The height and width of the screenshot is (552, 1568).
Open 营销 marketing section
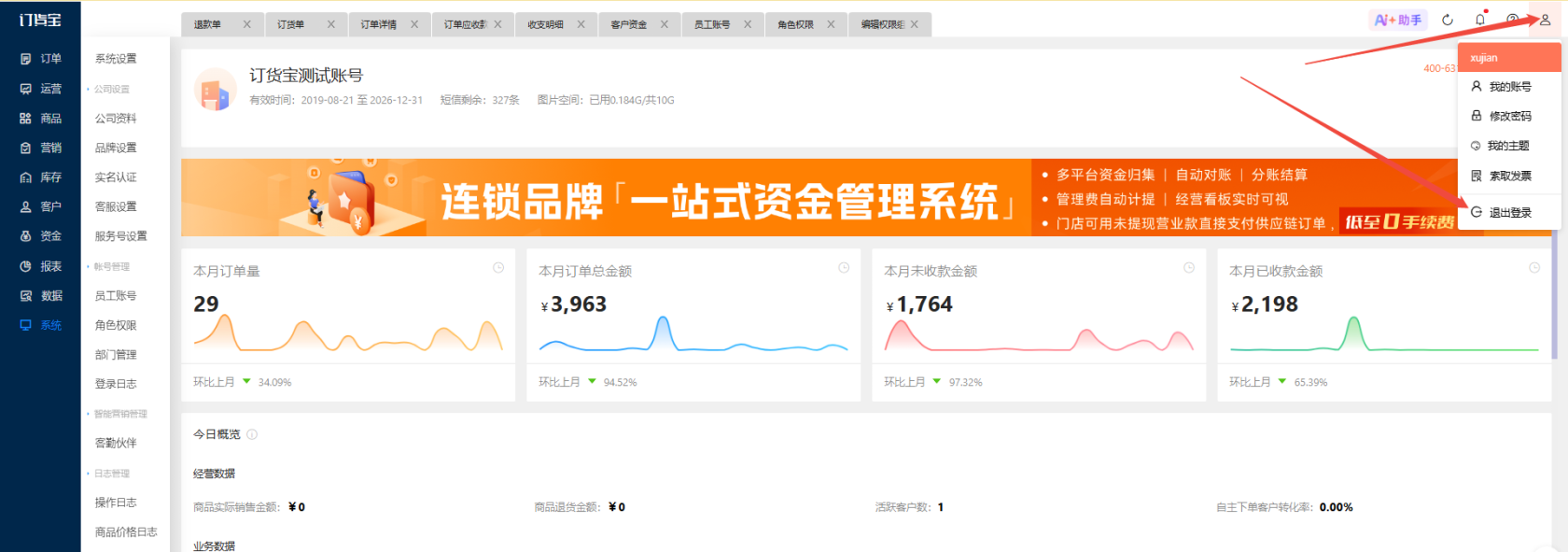click(x=40, y=148)
